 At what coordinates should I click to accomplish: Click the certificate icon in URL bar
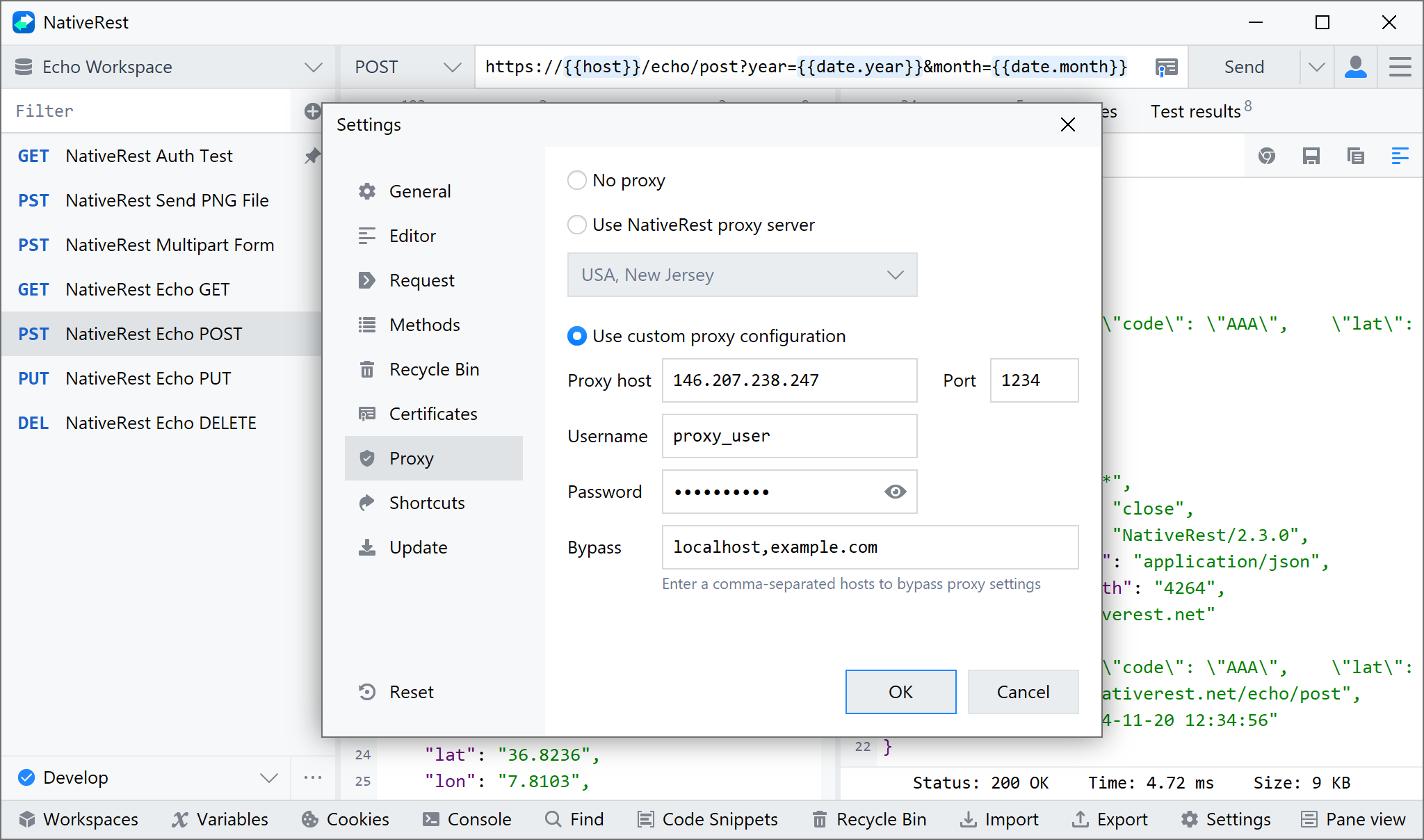pos(1166,67)
